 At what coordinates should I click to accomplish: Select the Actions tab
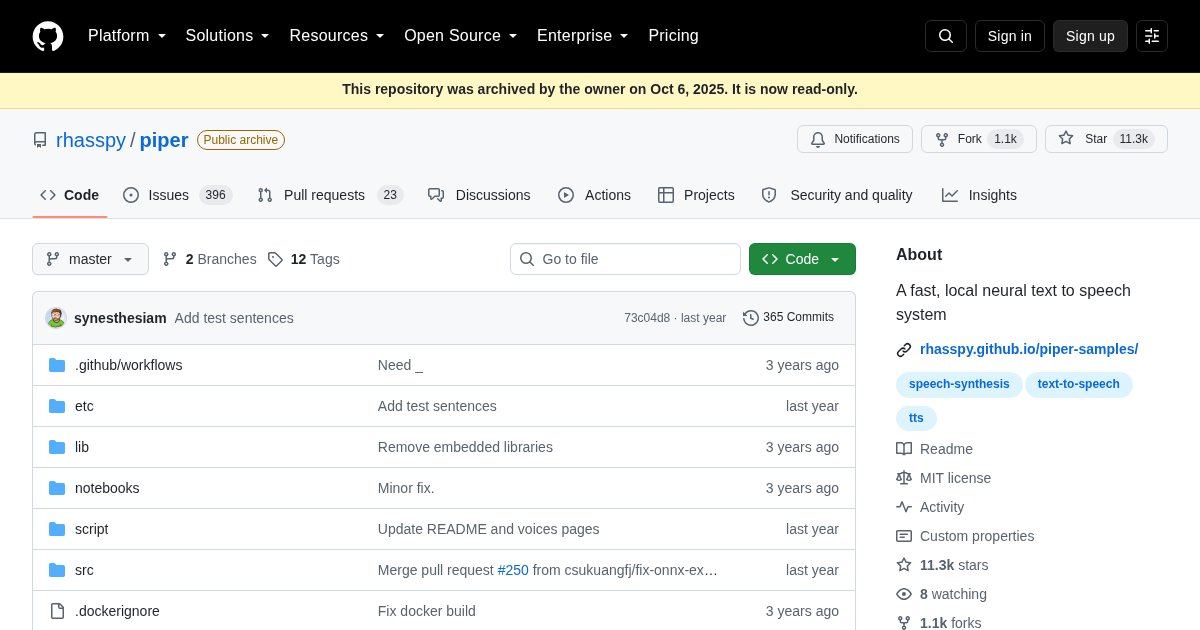594,195
